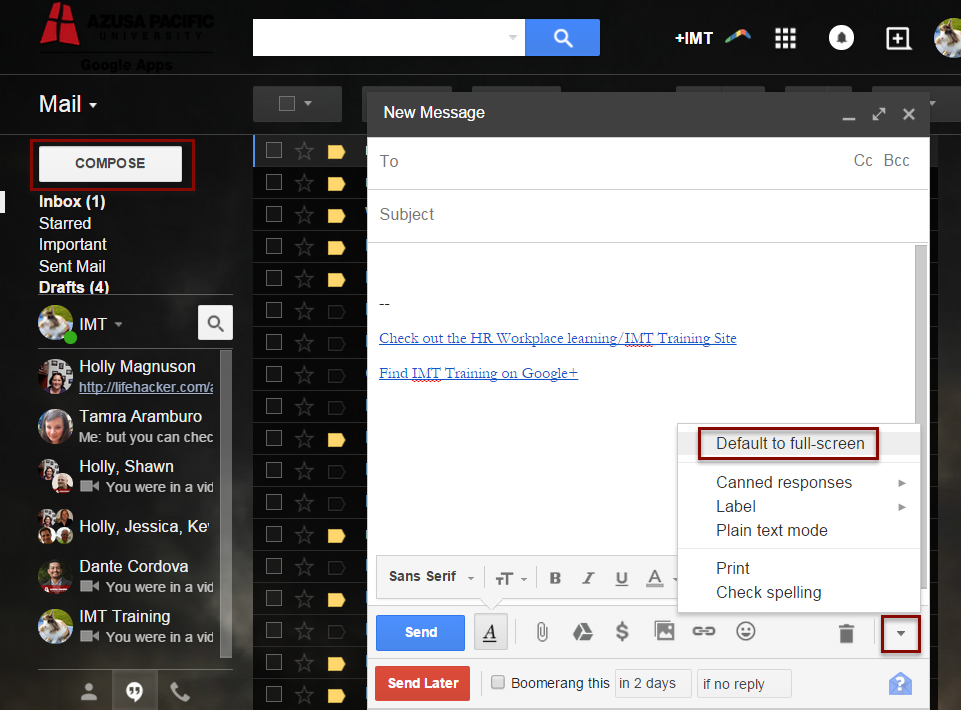Discard draft with the trash icon

pyautogui.click(x=846, y=633)
